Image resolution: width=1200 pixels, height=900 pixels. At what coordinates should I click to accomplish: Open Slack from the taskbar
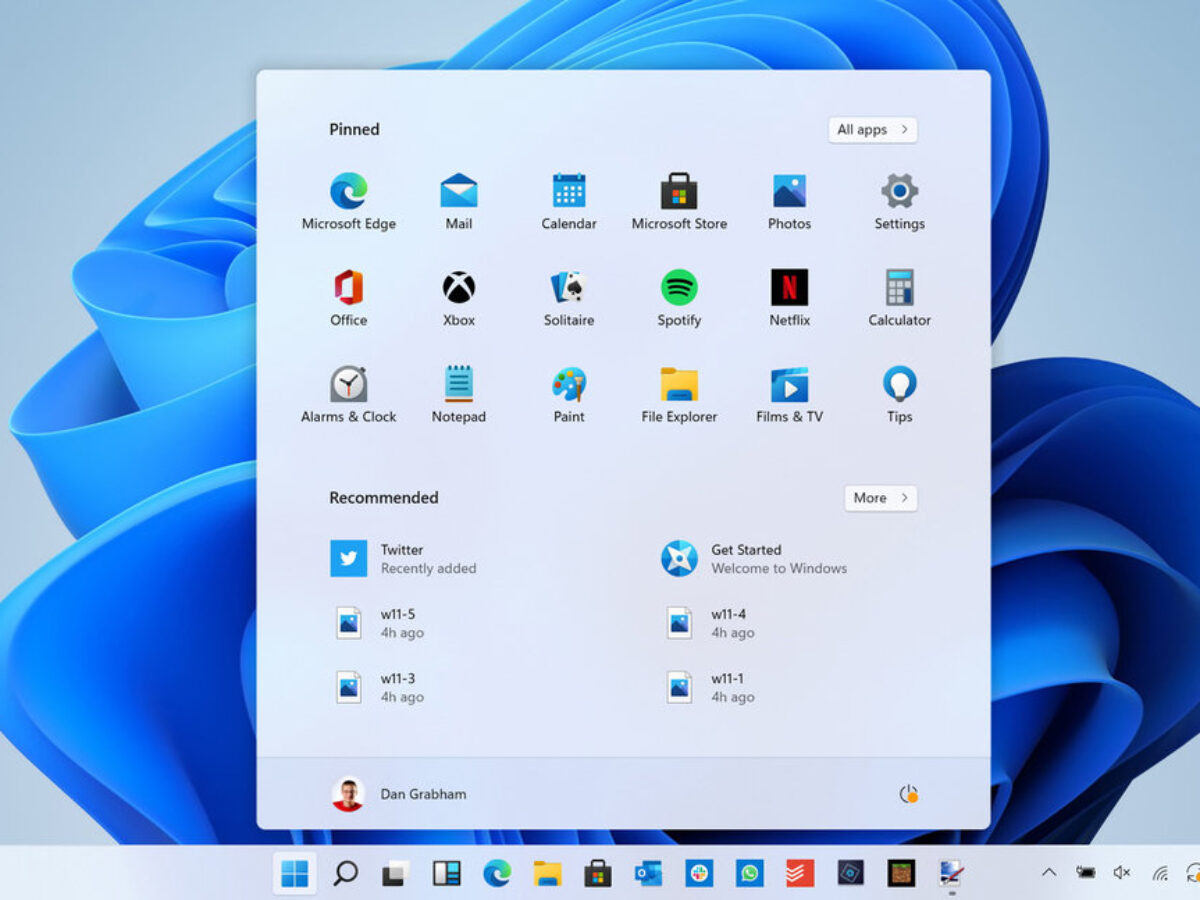(x=699, y=873)
